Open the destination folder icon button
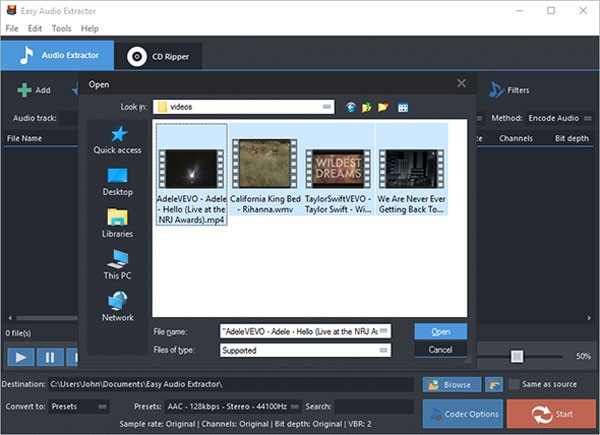 coord(494,384)
